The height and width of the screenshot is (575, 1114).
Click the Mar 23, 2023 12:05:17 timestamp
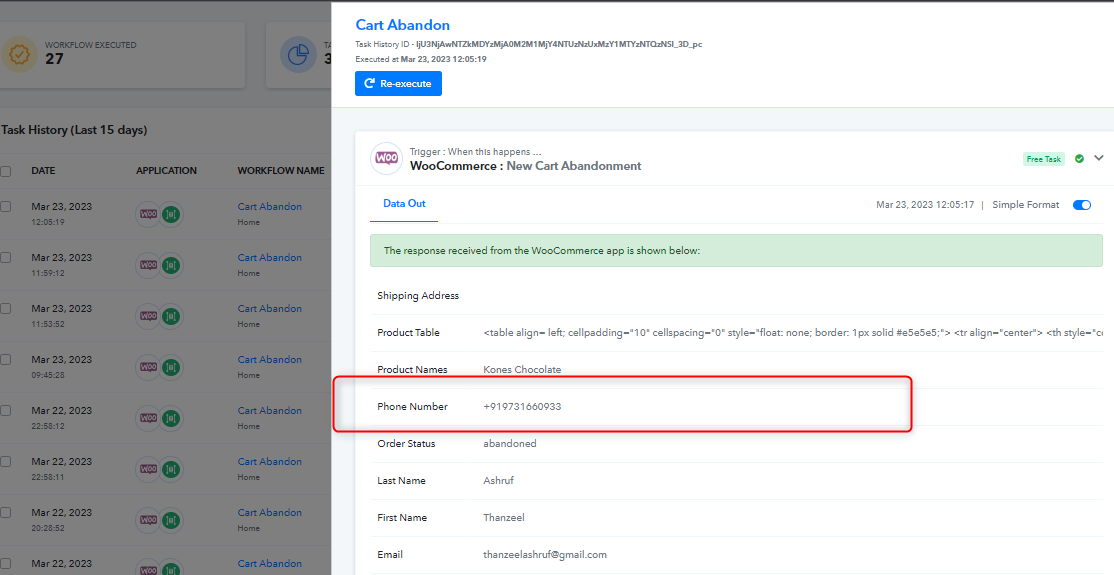click(925, 205)
